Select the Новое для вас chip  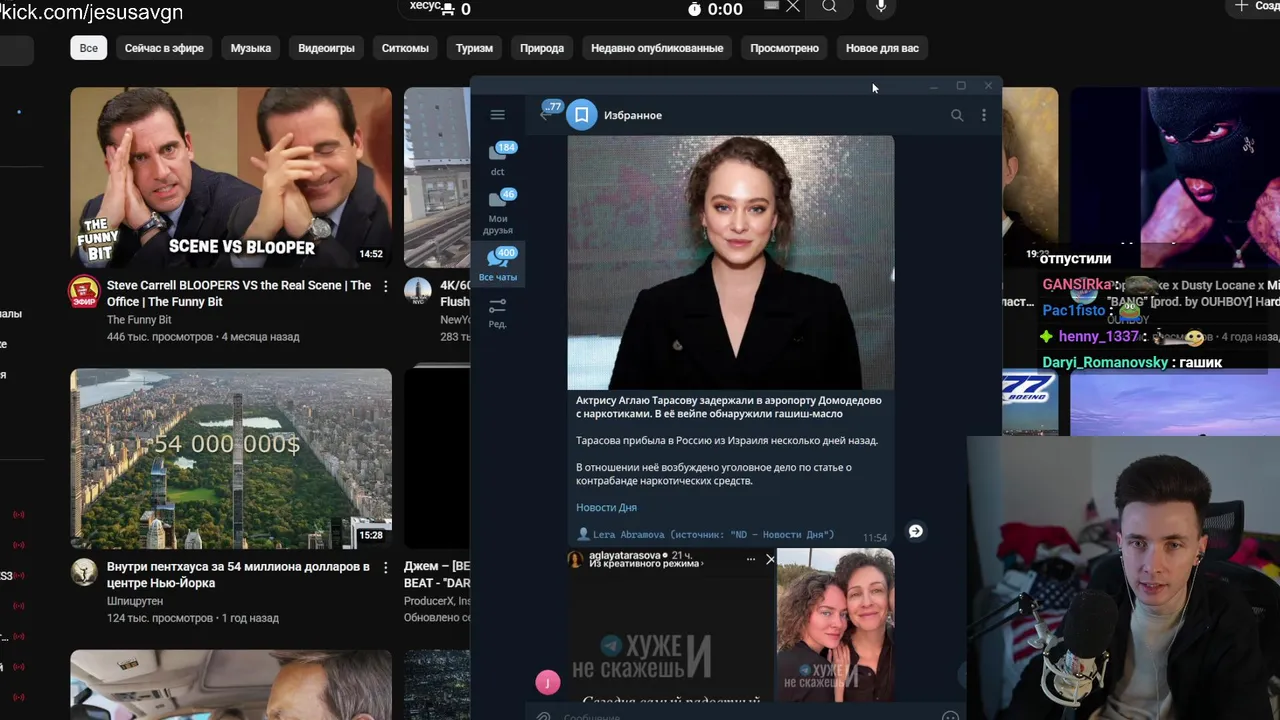[x=882, y=48]
